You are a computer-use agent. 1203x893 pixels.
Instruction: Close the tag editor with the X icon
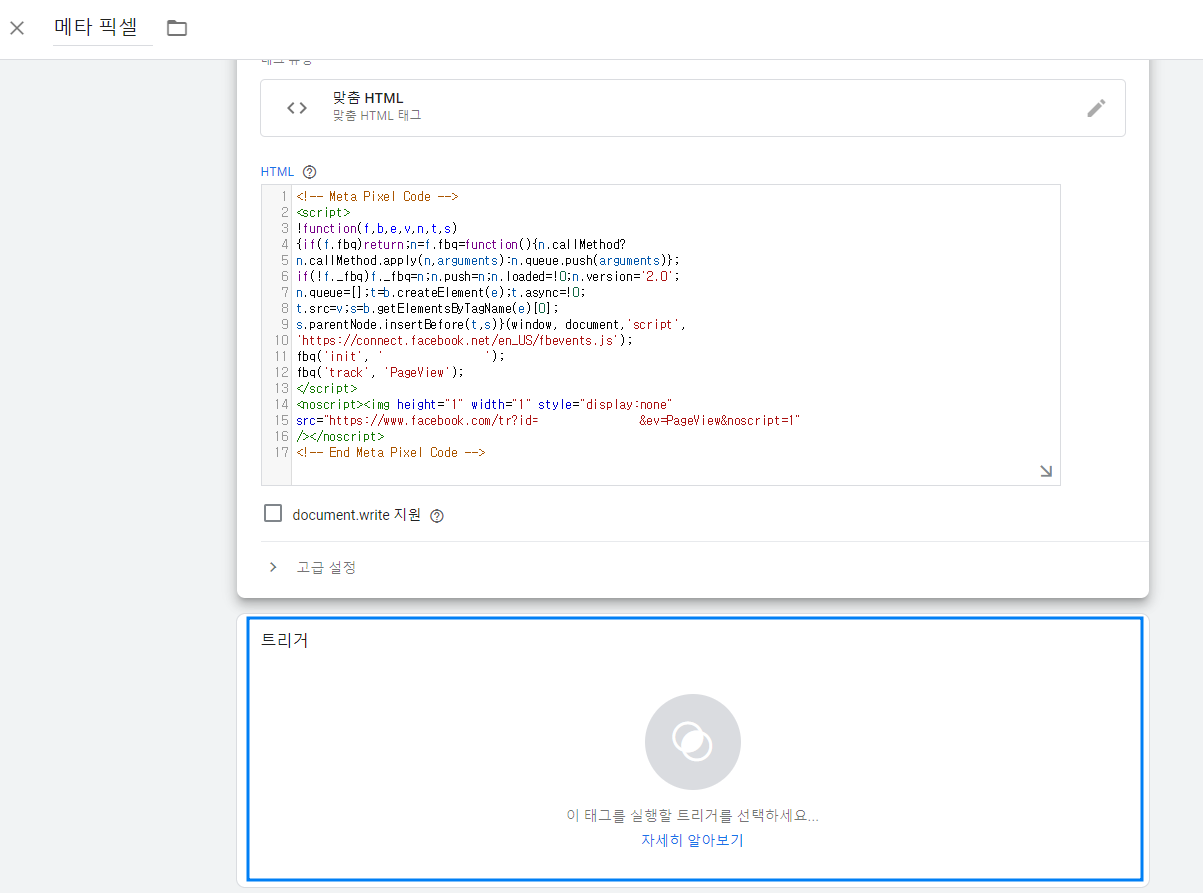coord(17,28)
